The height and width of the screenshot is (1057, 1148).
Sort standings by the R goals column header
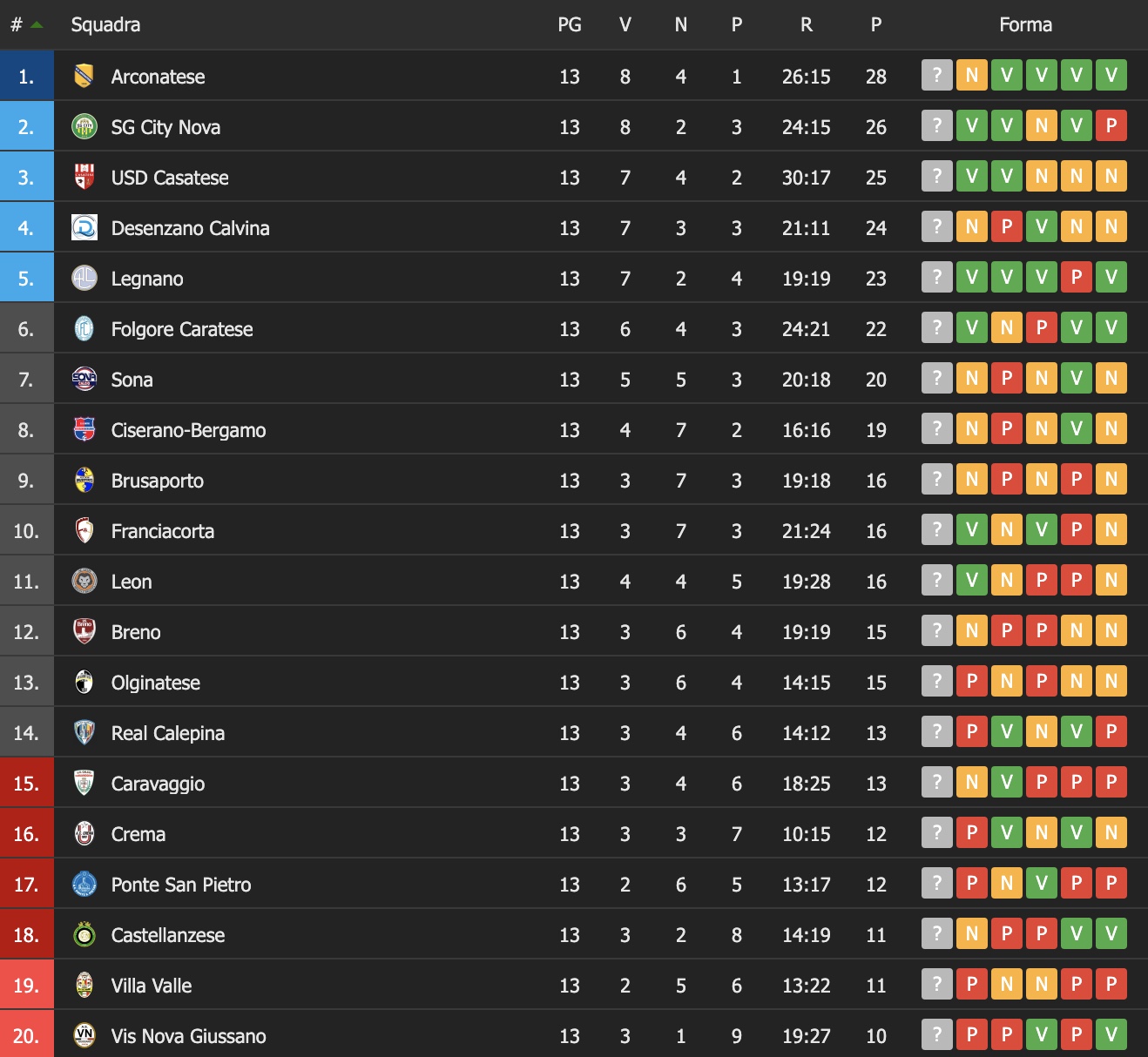(x=807, y=25)
